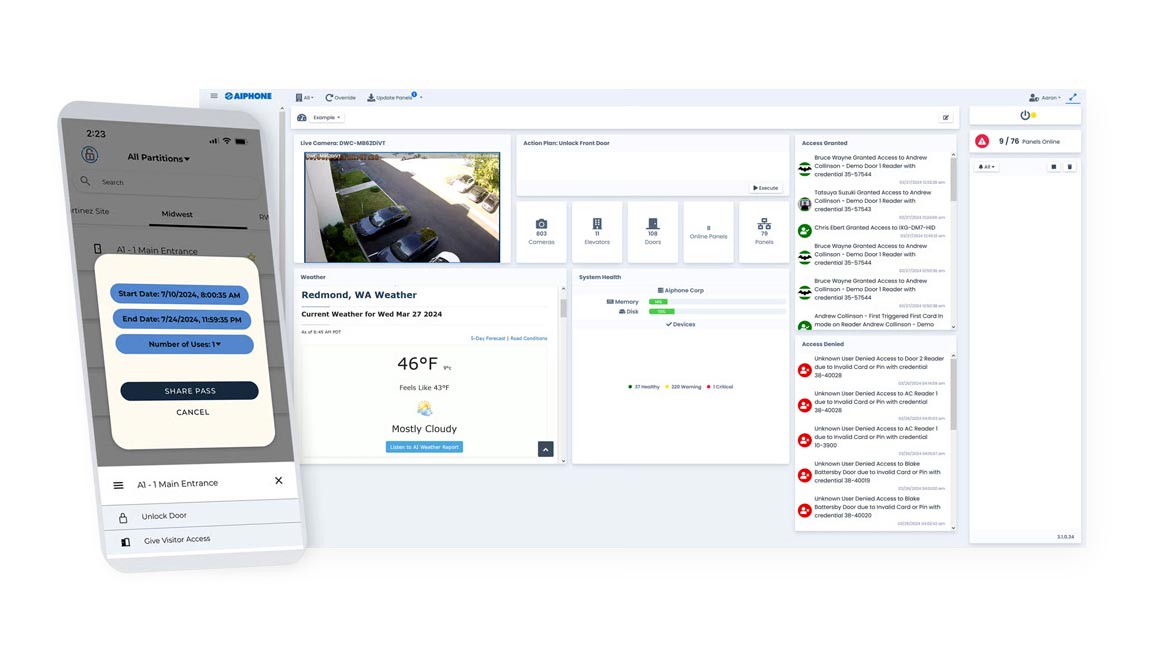Click the 9 / 76 Panels Online text

[1029, 141]
